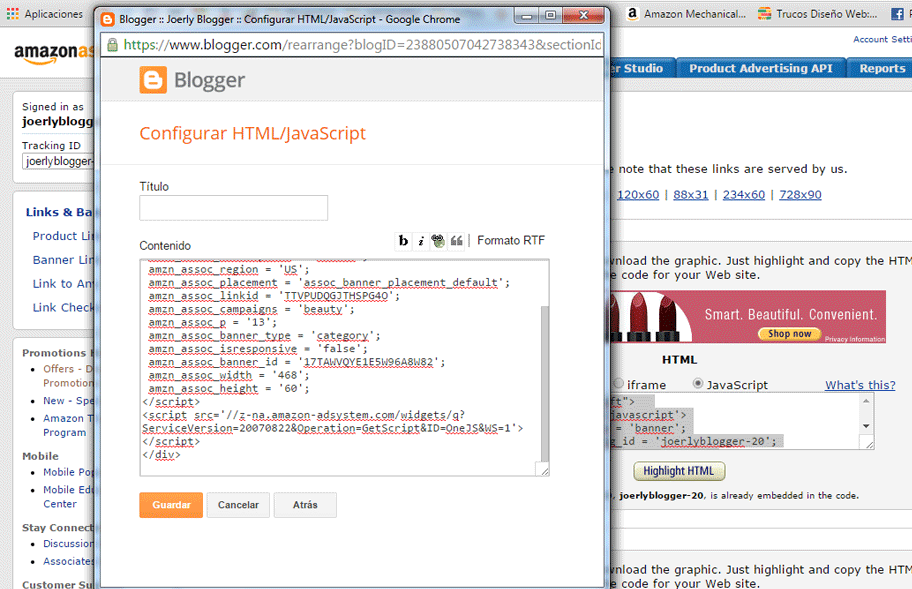Viewport: 912px width, 589px height.
Task: Click scroll up arrow in Amazon HTML code box
Action: click(x=866, y=401)
